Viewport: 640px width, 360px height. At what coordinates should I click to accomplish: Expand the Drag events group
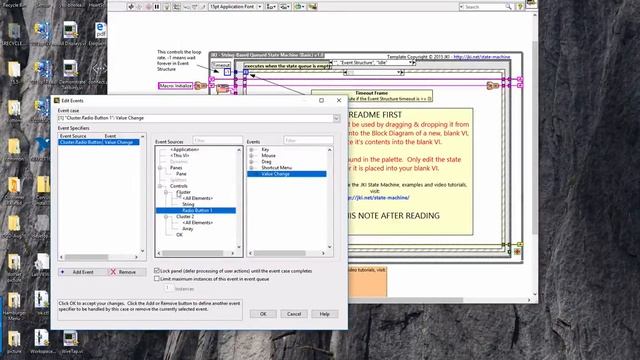click(251, 162)
